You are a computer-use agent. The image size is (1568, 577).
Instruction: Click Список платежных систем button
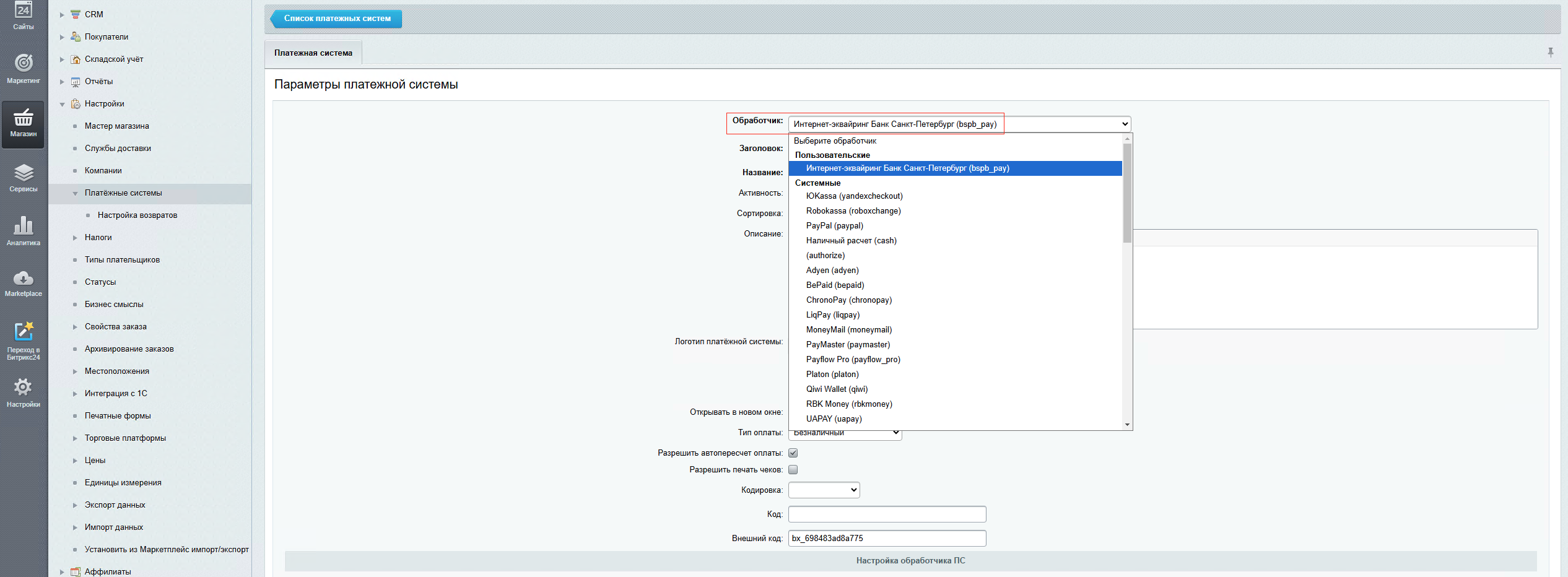click(338, 19)
